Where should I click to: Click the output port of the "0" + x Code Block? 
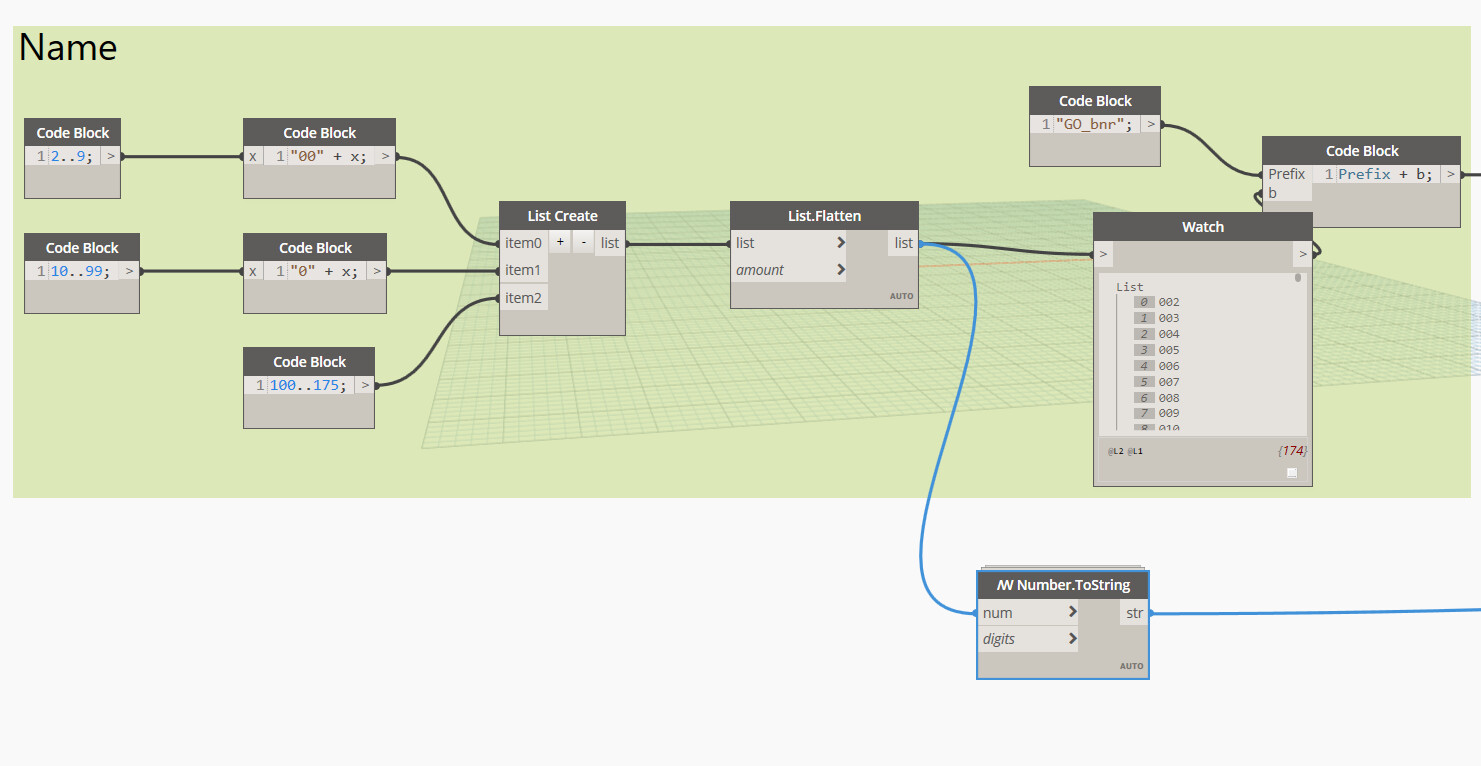pyautogui.click(x=376, y=271)
